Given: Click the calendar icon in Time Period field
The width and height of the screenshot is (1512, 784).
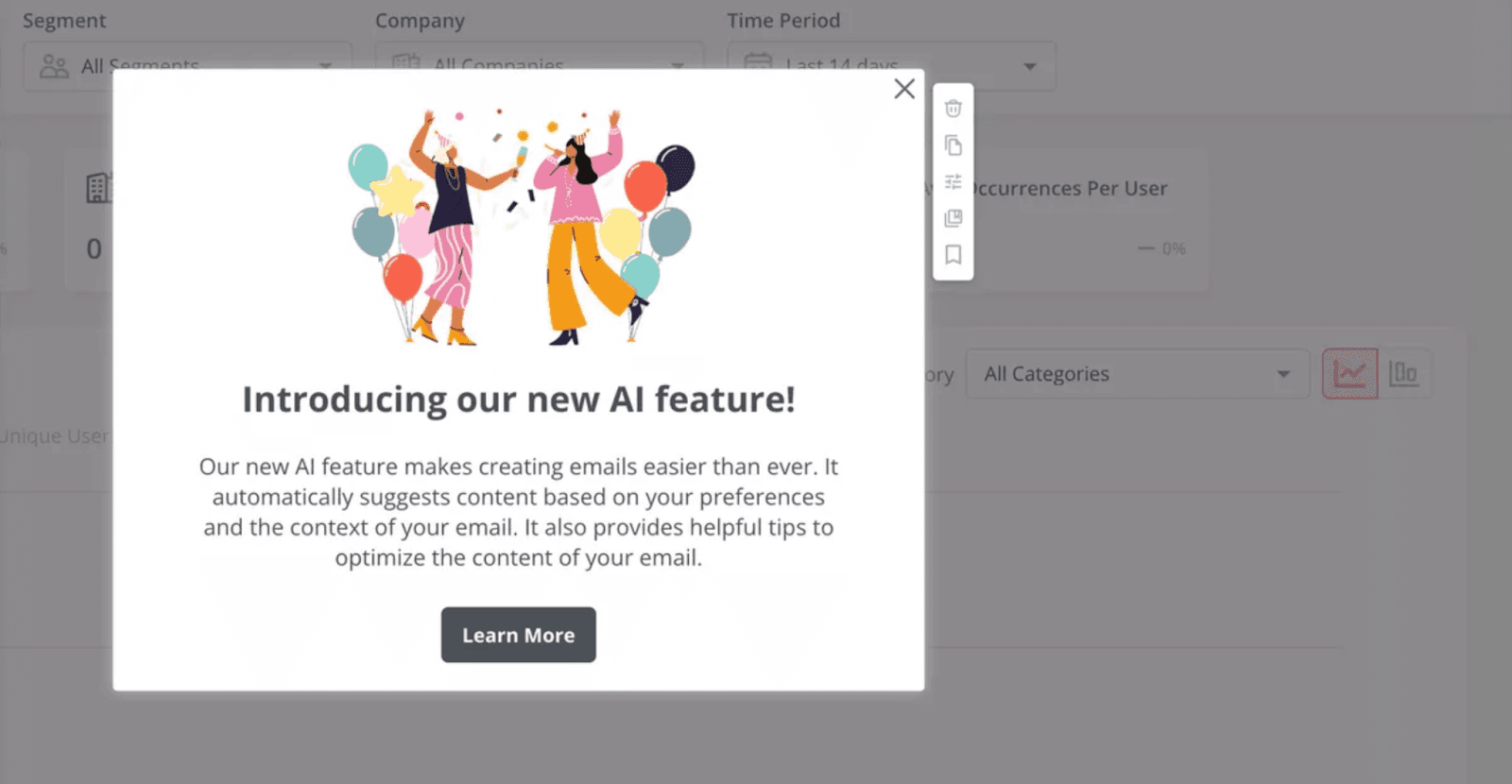Looking at the screenshot, I should click(x=758, y=62).
